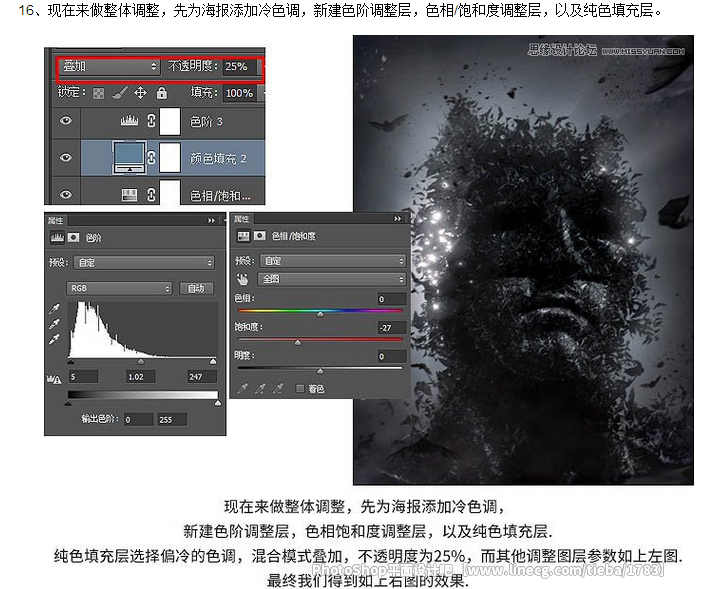Click levels adjustment icon in 色阶 panel

57,237
